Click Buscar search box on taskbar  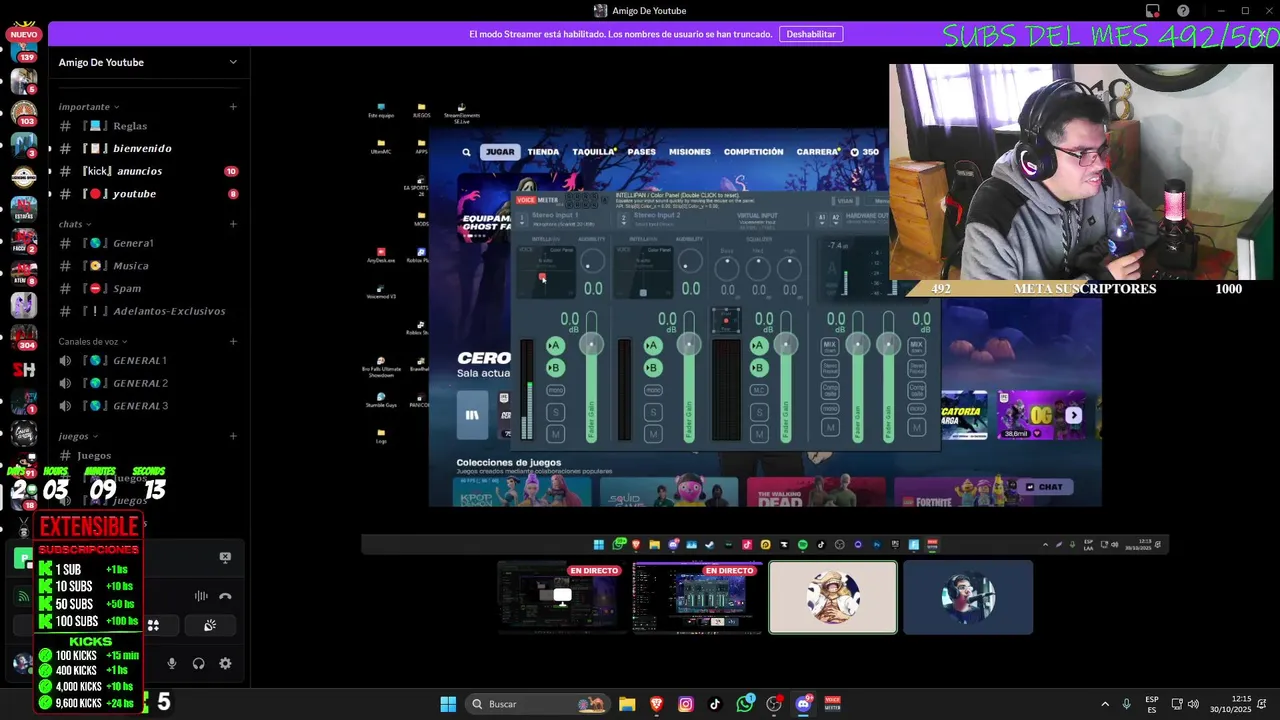(x=540, y=704)
